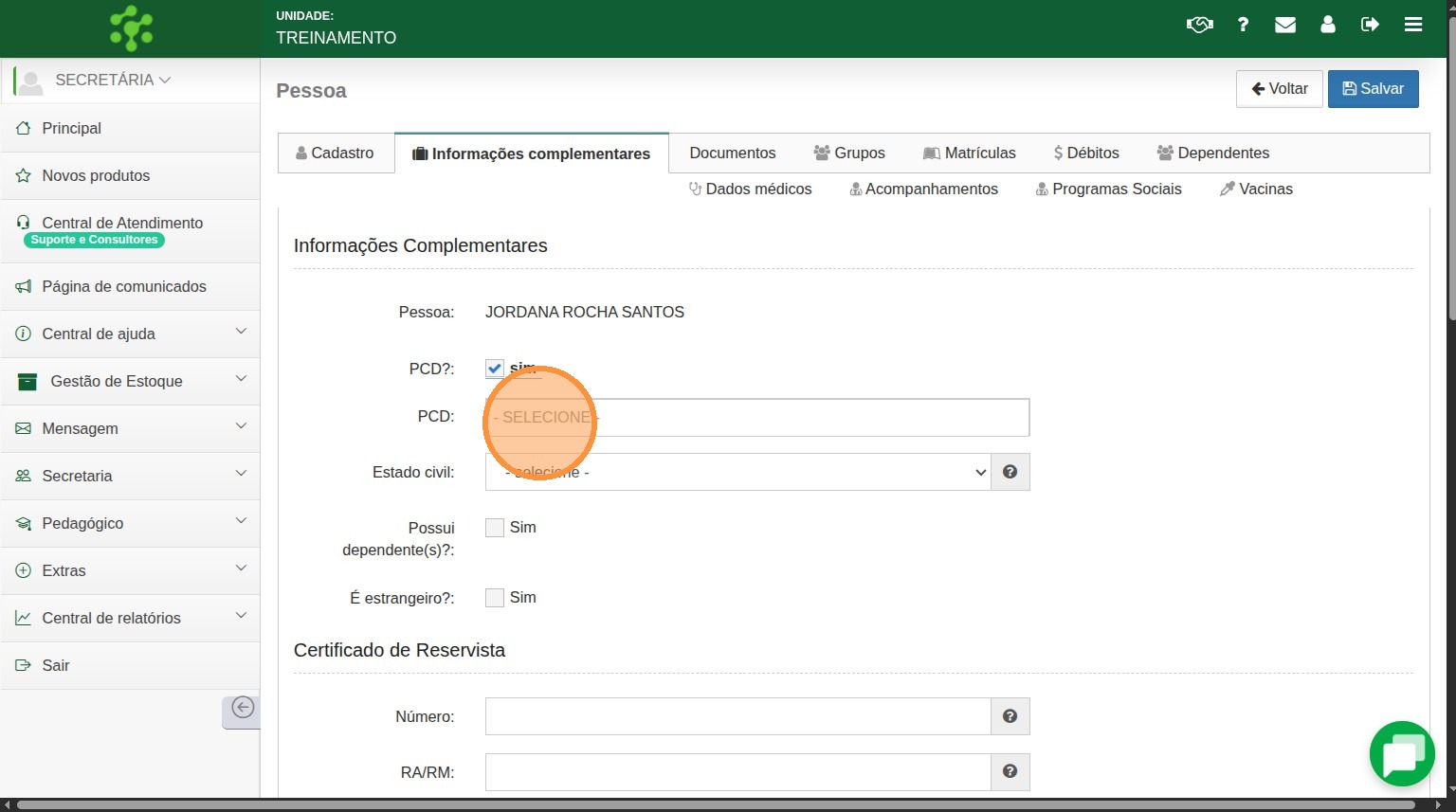This screenshot has width=1456, height=812.
Task: Open the hamburger menu icon
Action: 1413,25
